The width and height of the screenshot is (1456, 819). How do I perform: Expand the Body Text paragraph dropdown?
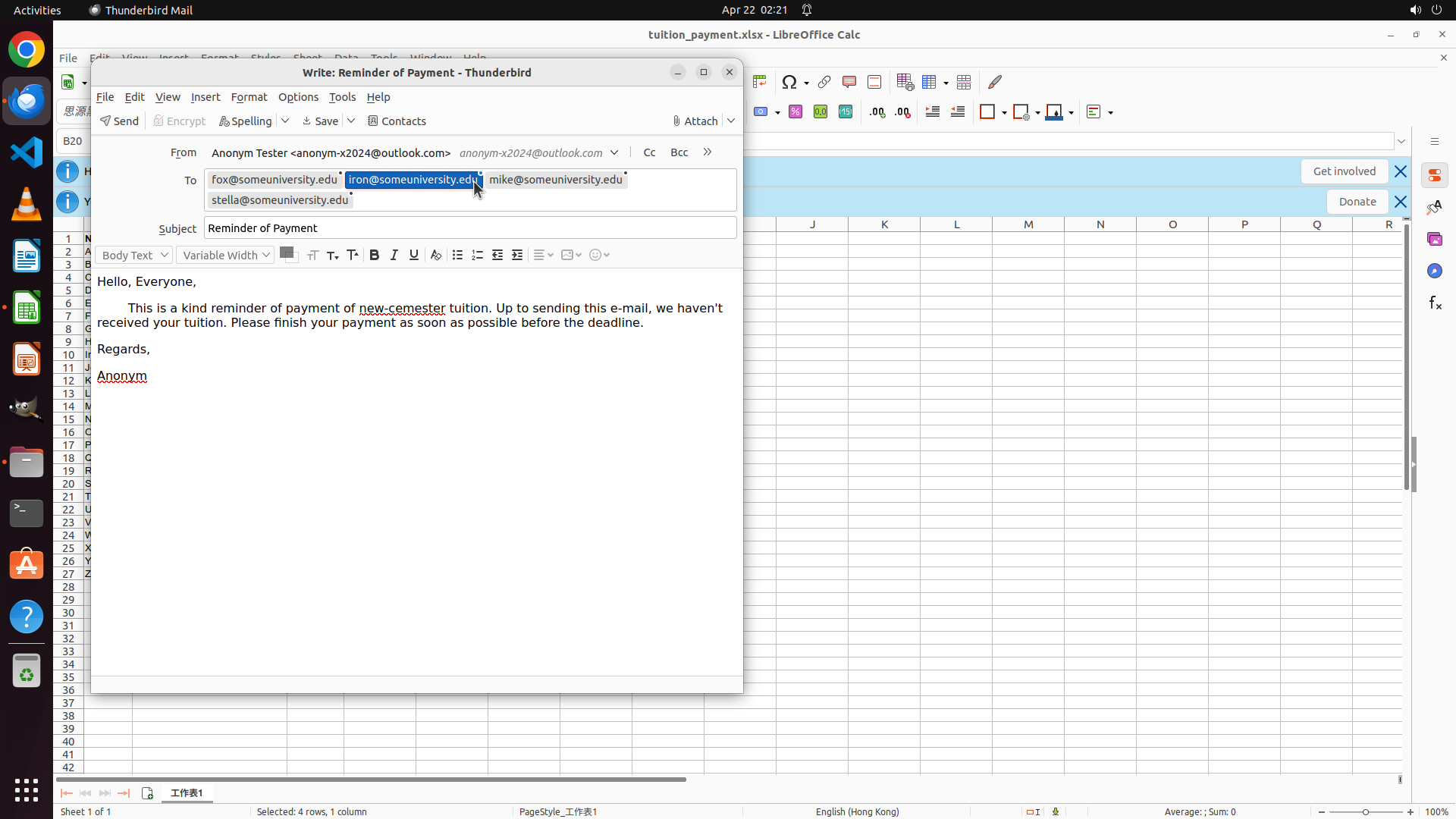point(133,256)
